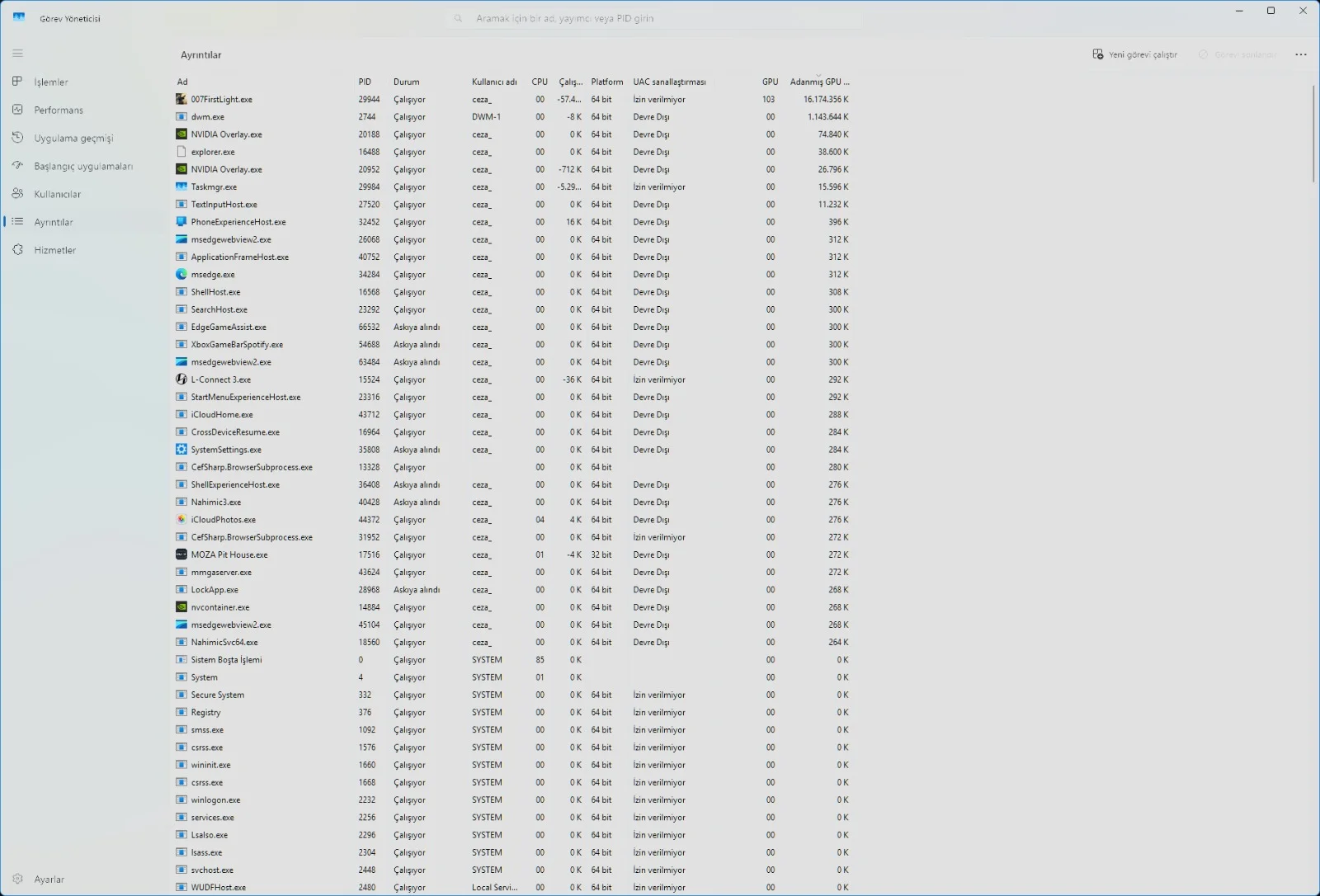This screenshot has width=1320, height=896.
Task: Select the XboxGameBarSpotify.exe row
Action: 513,345
